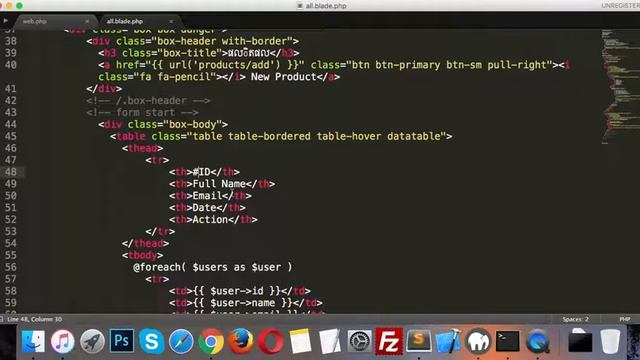Click the New Product link text in code
This screenshot has width=640, height=360.
pyautogui.click(x=284, y=77)
